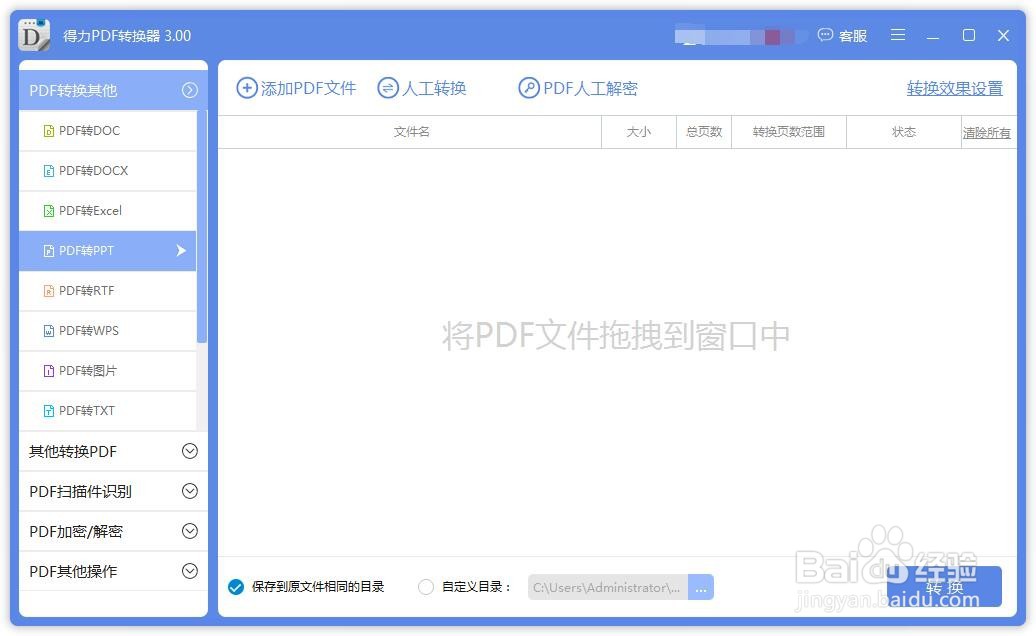Image resolution: width=1036 pixels, height=636 pixels.
Task: Click the plus icon to add PDF
Action: [247, 88]
